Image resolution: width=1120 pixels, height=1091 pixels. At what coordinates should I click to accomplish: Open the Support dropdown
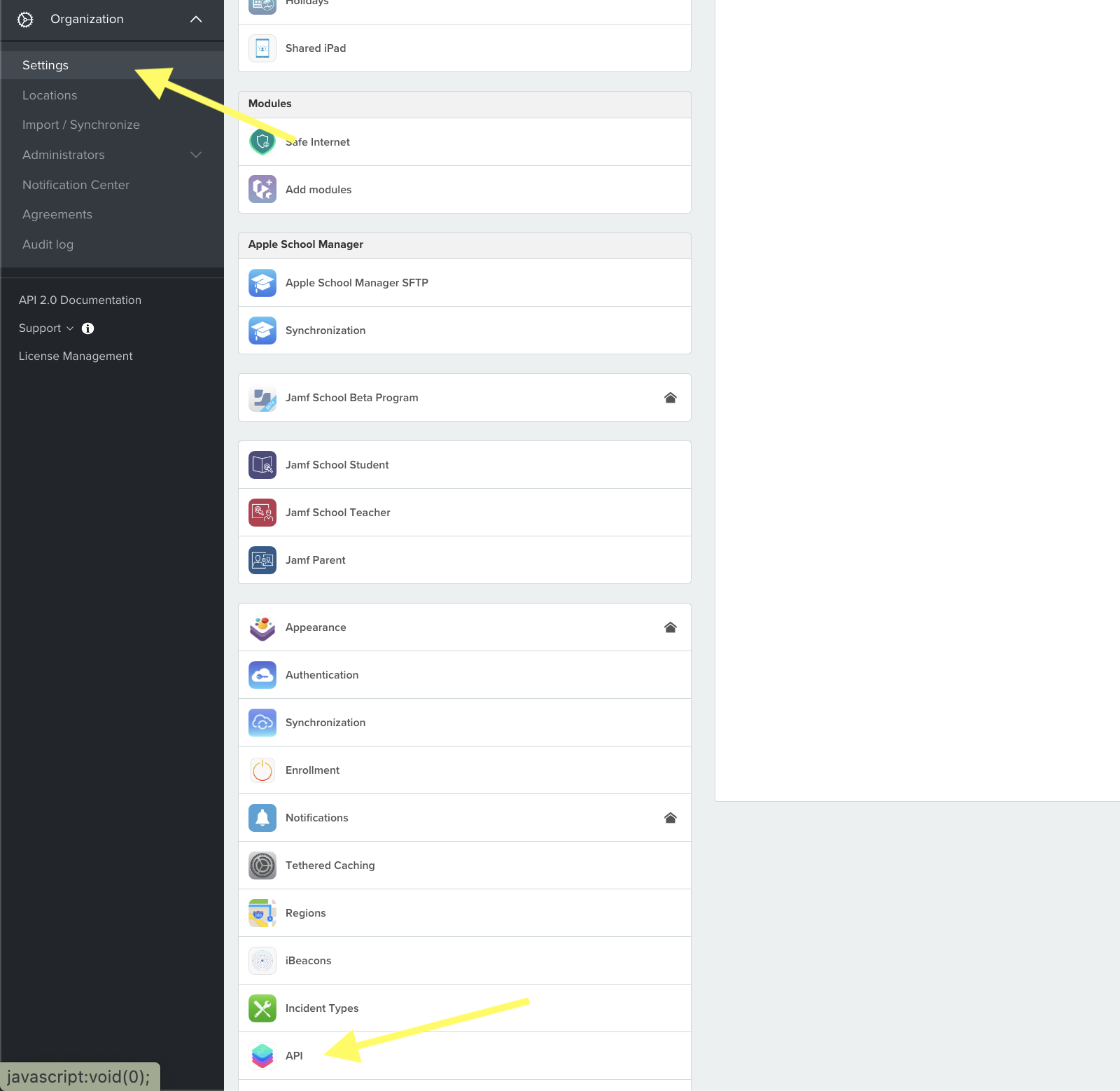[45, 328]
